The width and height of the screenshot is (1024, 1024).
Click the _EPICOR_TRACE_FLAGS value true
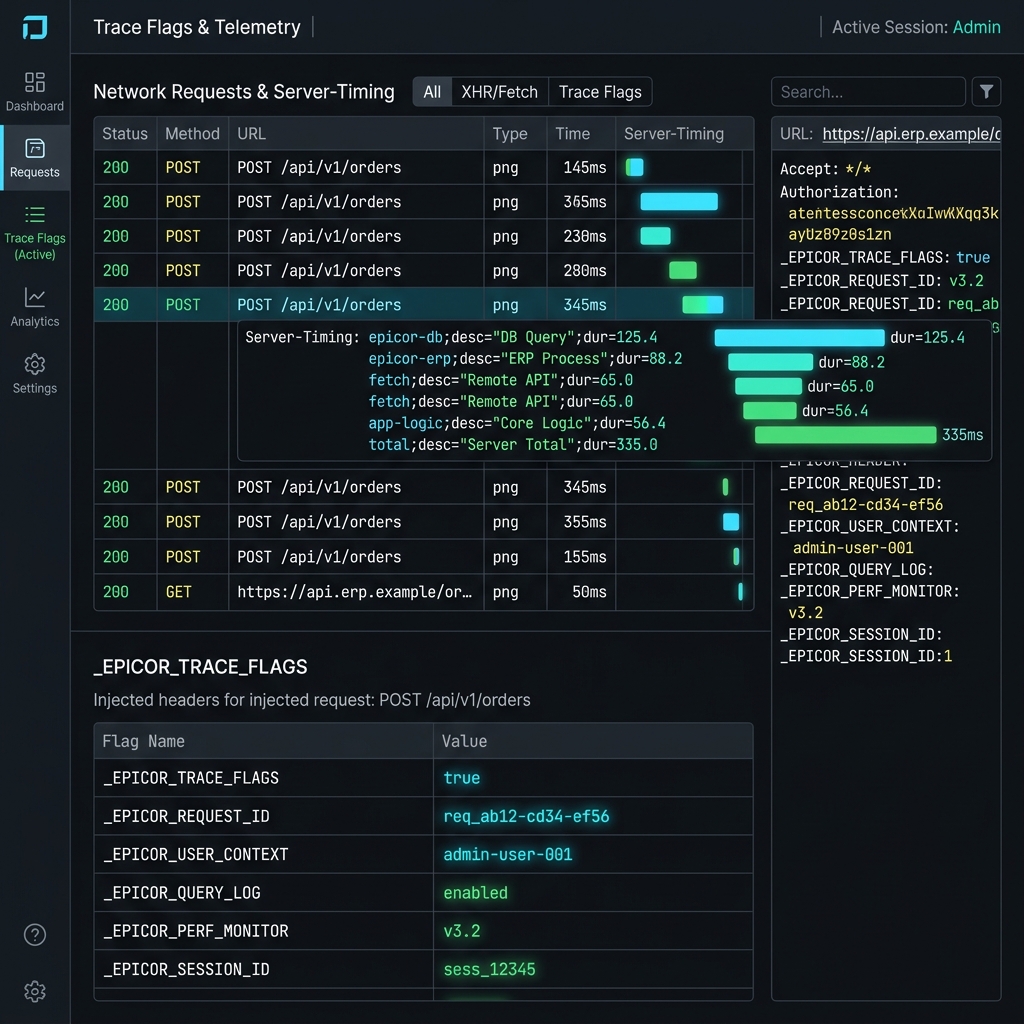tap(462, 778)
